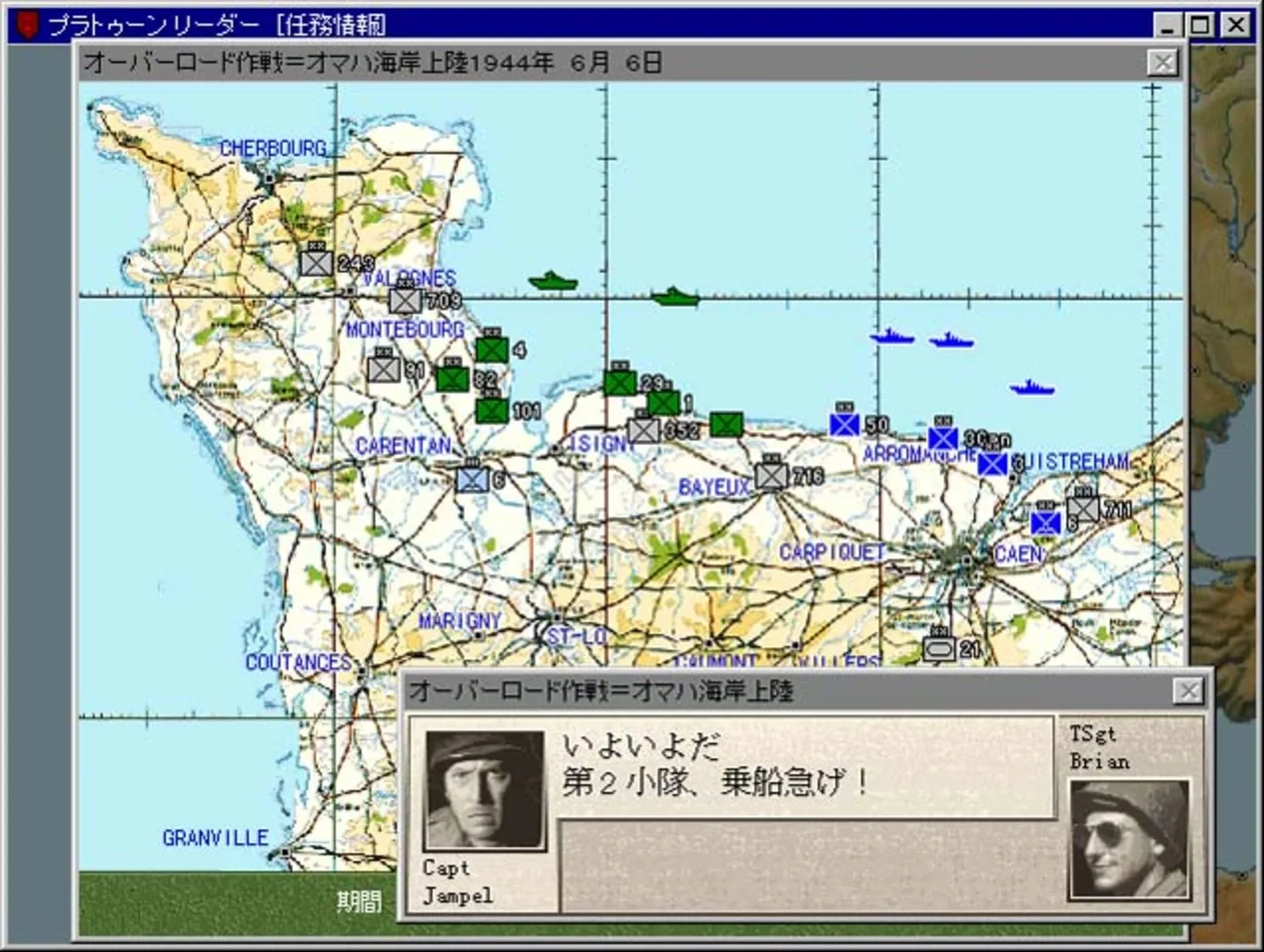Viewport: 1264px width, 952px height.
Task: Select the gray unit 709 by Valognes
Action: click(x=405, y=300)
